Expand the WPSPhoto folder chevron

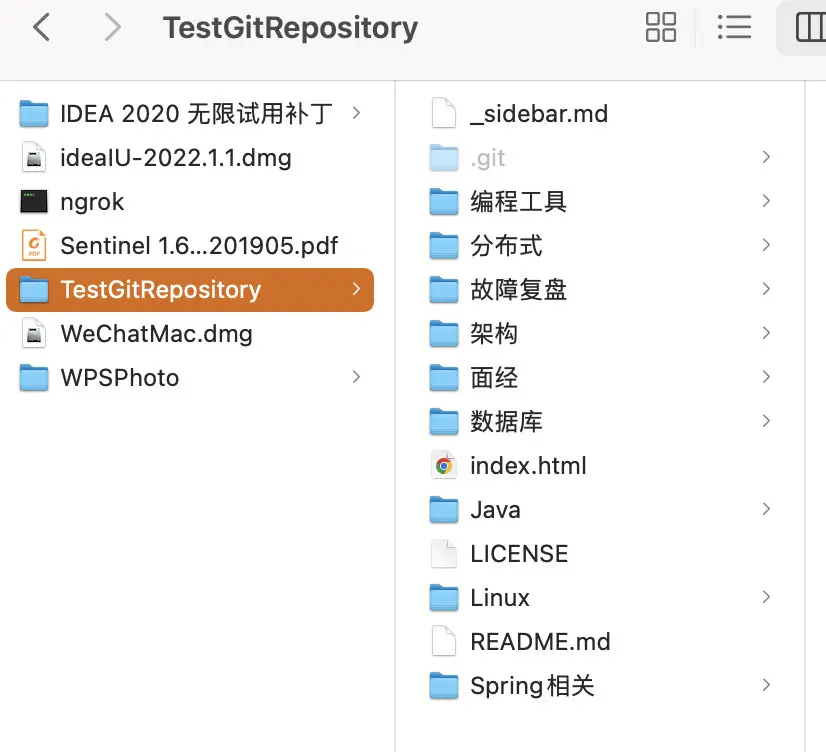click(x=357, y=377)
